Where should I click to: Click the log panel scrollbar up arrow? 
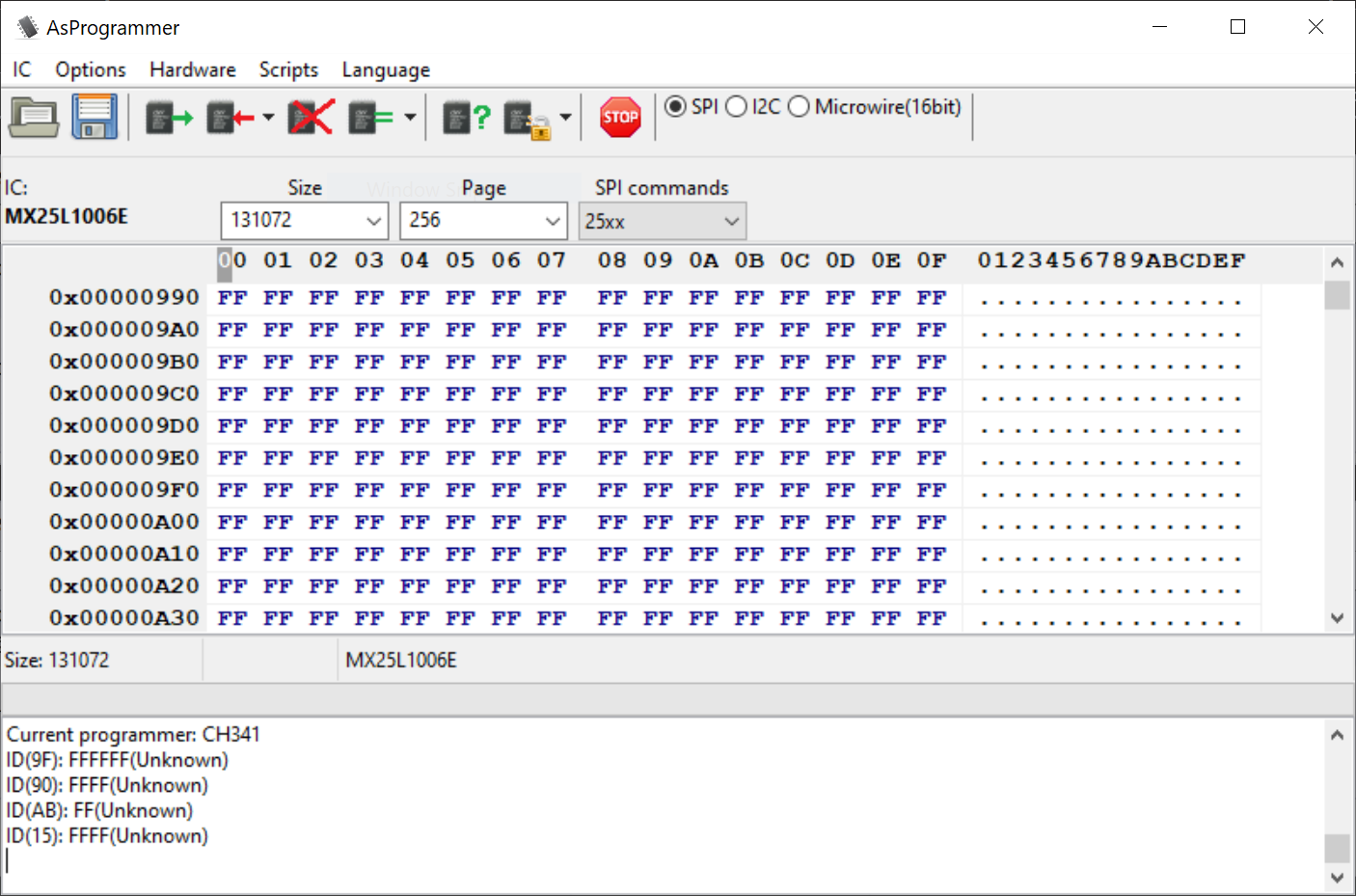(x=1337, y=735)
